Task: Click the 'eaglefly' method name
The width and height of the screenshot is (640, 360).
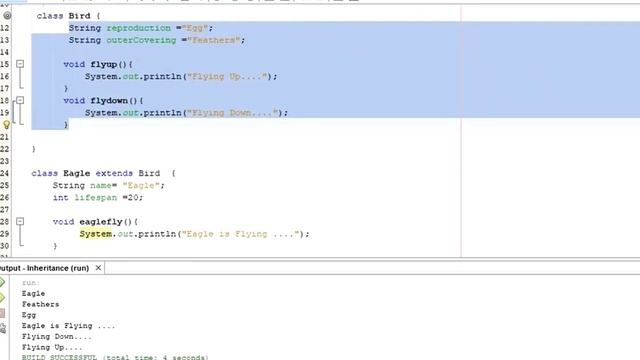Action: (101, 222)
